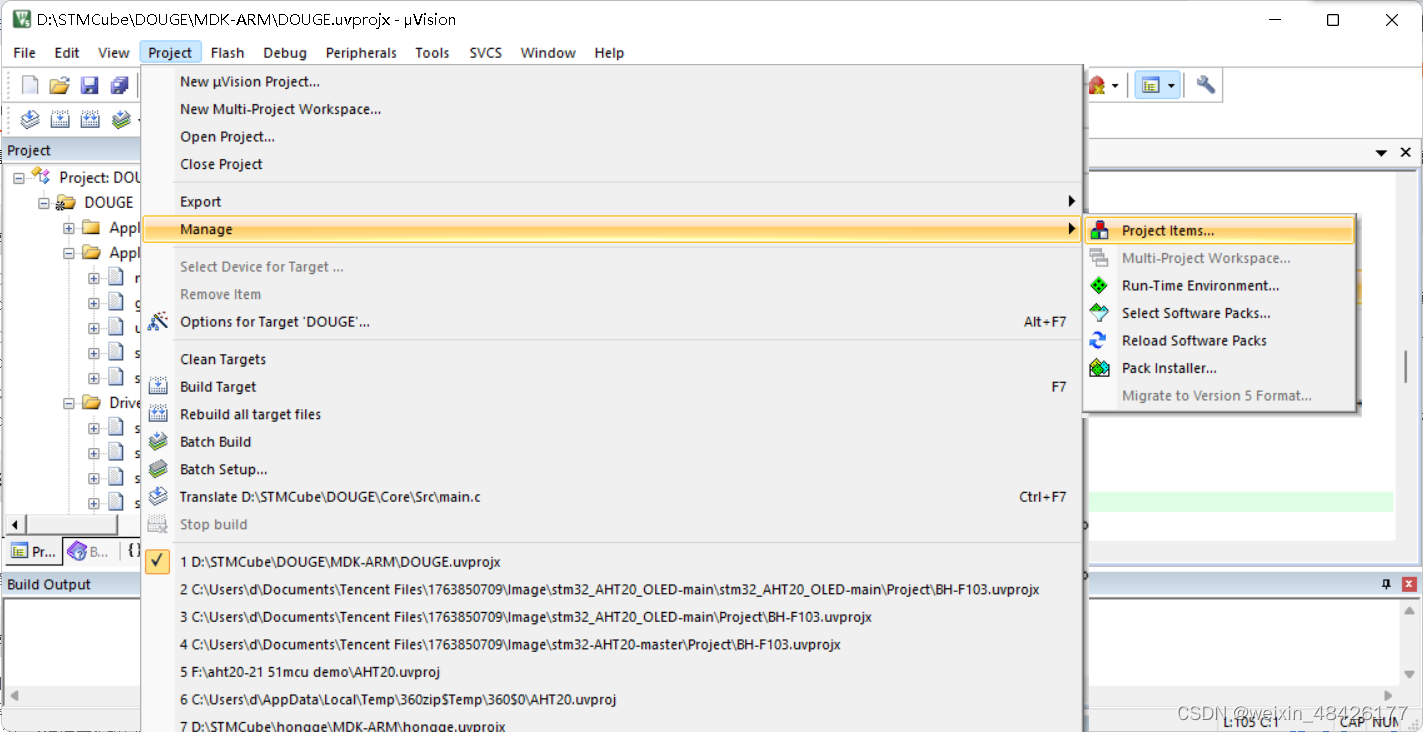Click the Rebuild toolbar icon in build toolbar
This screenshot has width=1423, height=732.
click(90, 119)
